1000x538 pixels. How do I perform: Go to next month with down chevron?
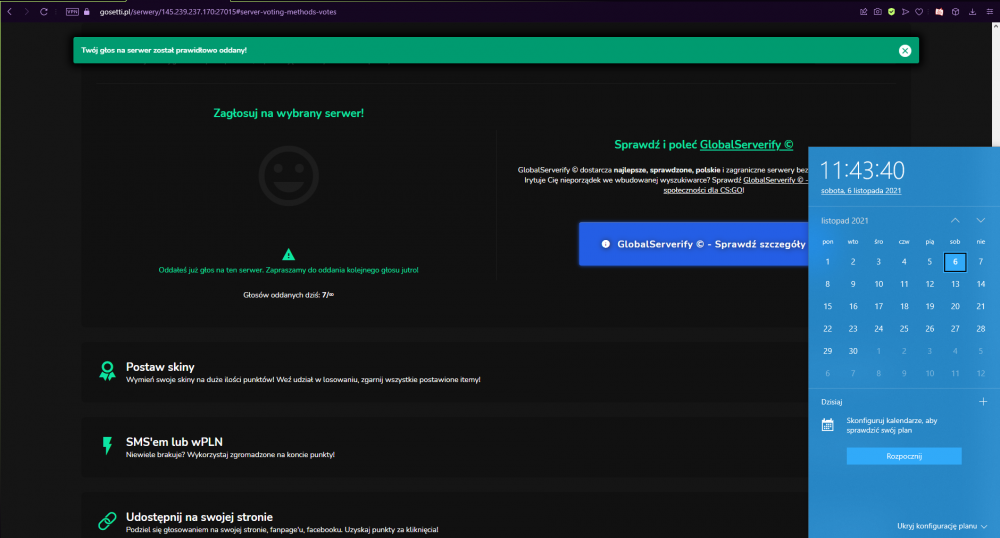pyautogui.click(x=980, y=221)
